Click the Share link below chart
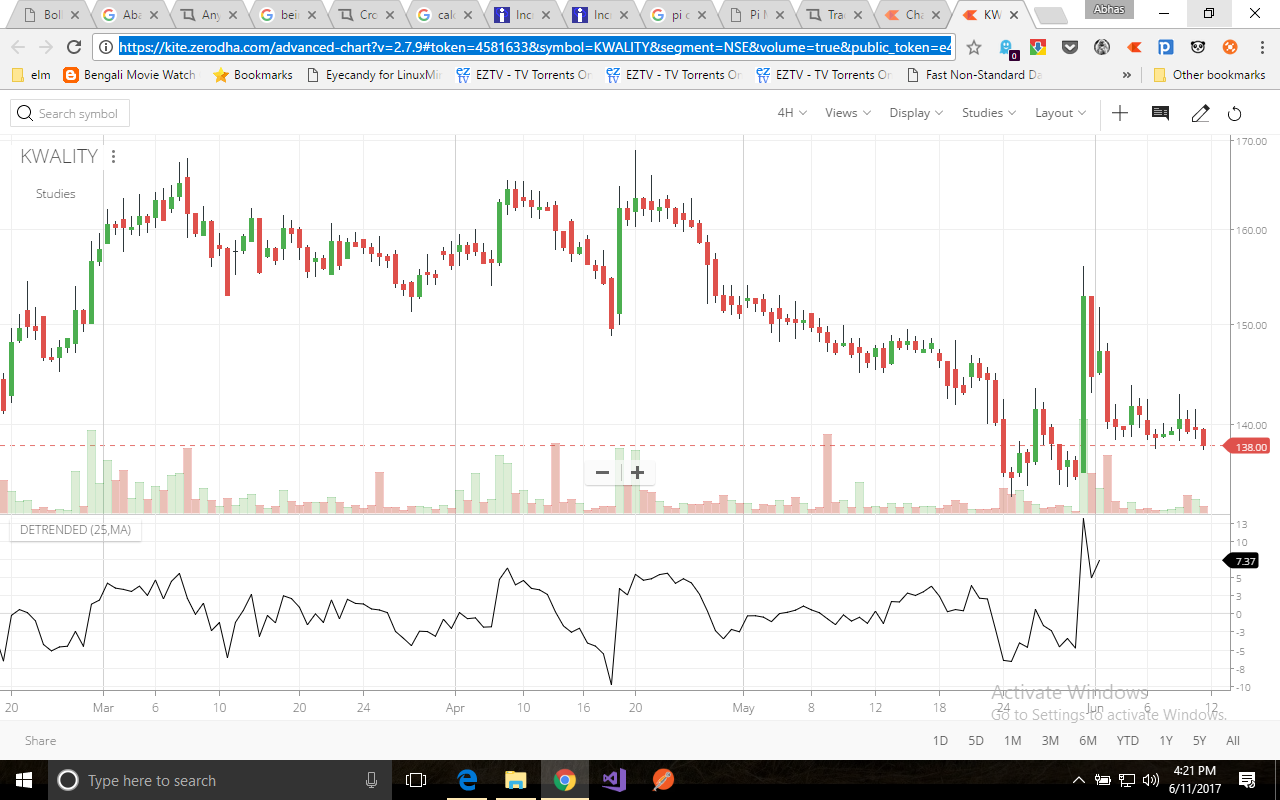The width and height of the screenshot is (1280, 800). pos(41,741)
